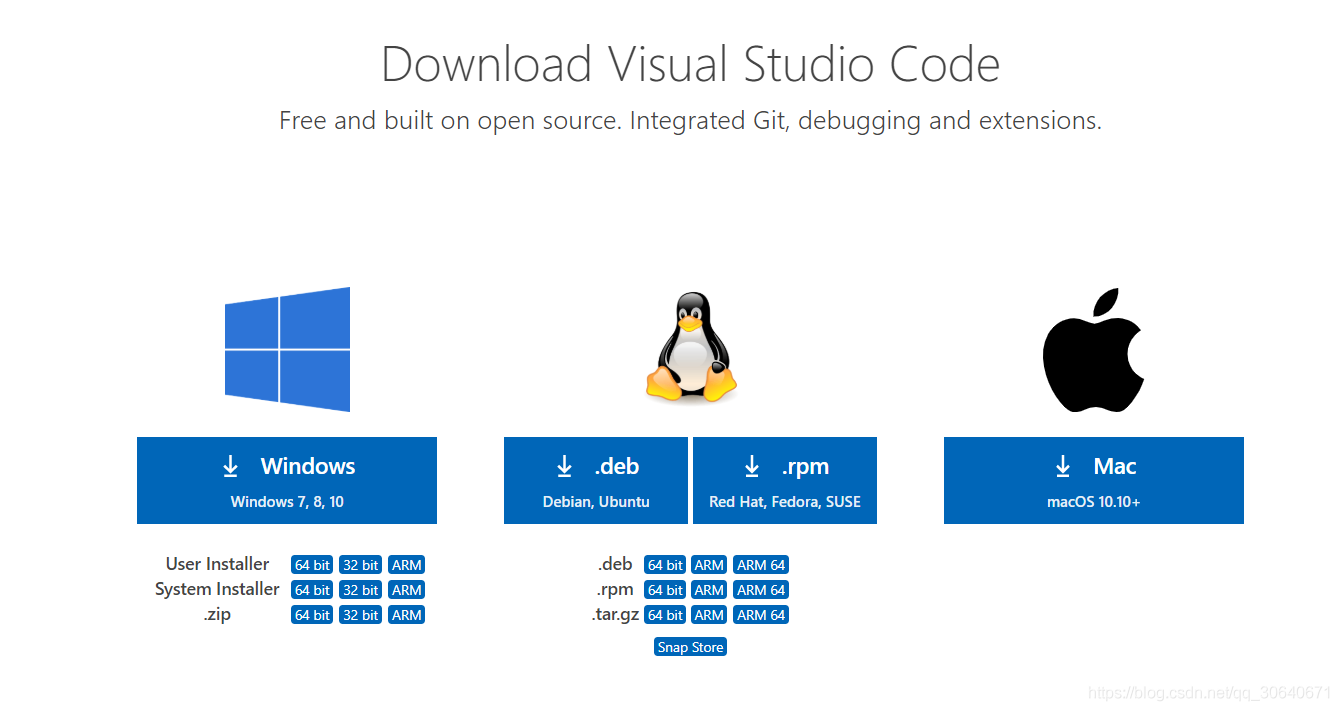This screenshot has height=711, width=1339.
Task: Click the Windows logo icon
Action: (x=287, y=349)
